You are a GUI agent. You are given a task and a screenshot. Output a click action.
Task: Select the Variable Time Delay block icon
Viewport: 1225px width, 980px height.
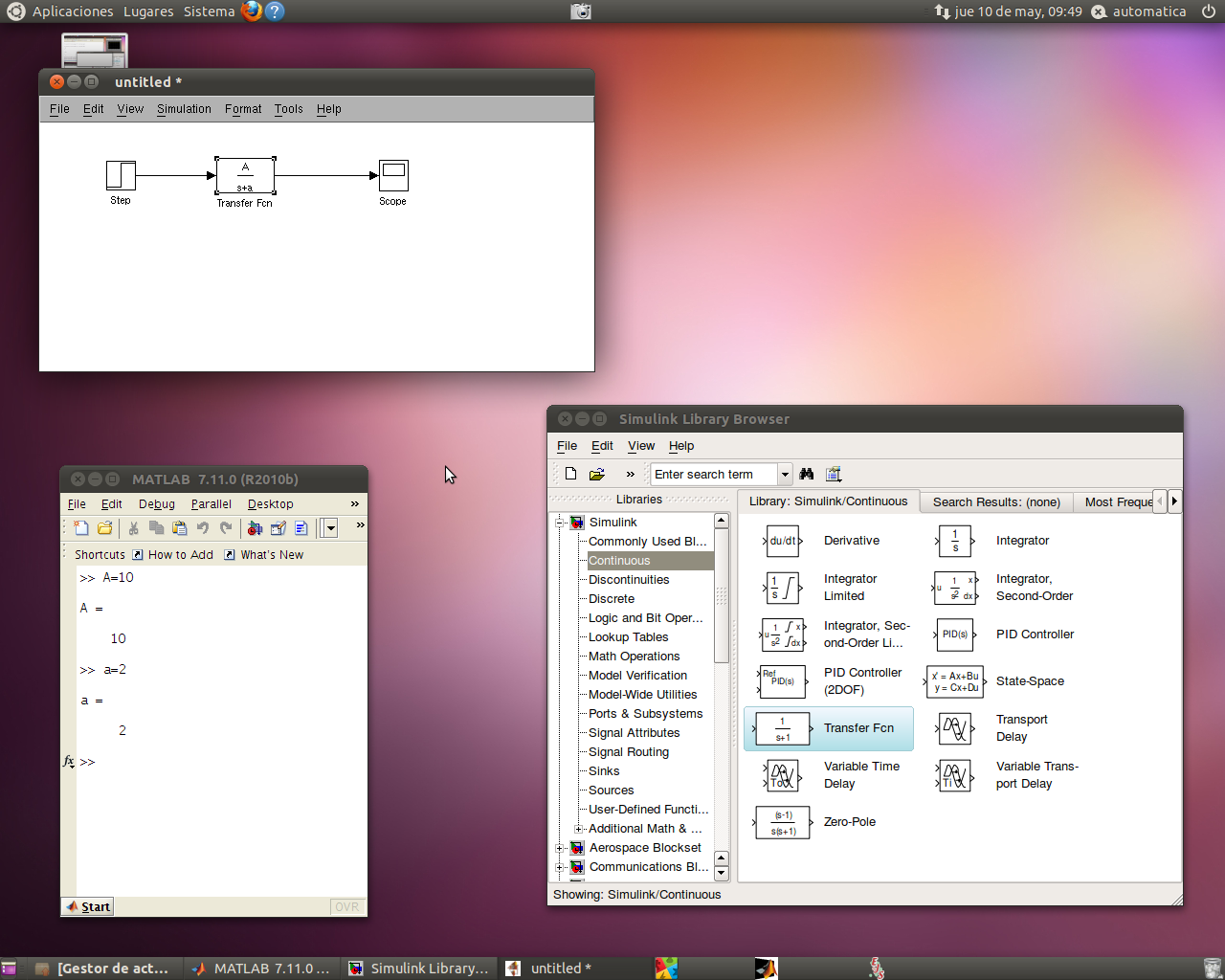pos(783,775)
